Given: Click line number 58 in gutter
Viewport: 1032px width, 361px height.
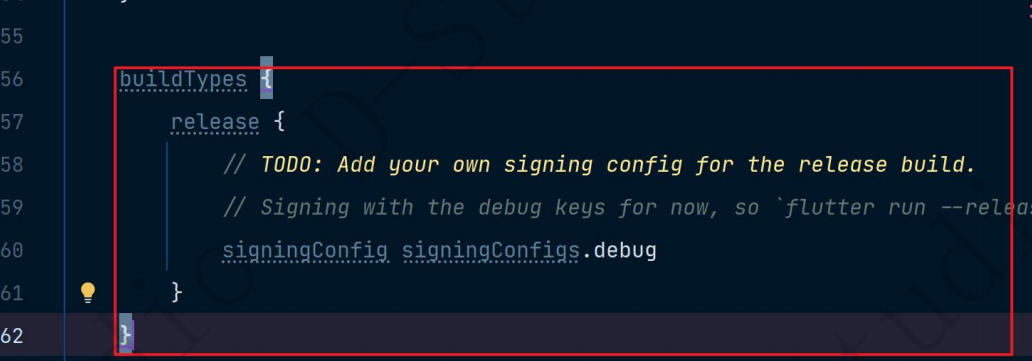Looking at the screenshot, I should (x=12, y=165).
